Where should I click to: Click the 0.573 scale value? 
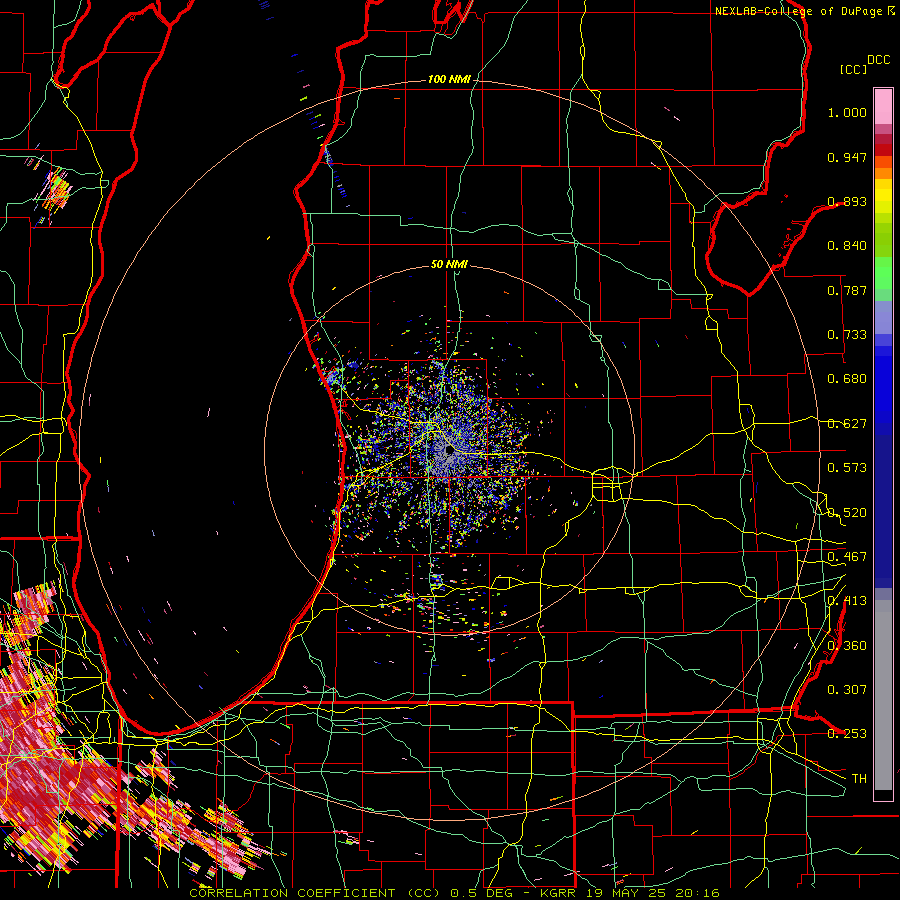click(x=847, y=468)
